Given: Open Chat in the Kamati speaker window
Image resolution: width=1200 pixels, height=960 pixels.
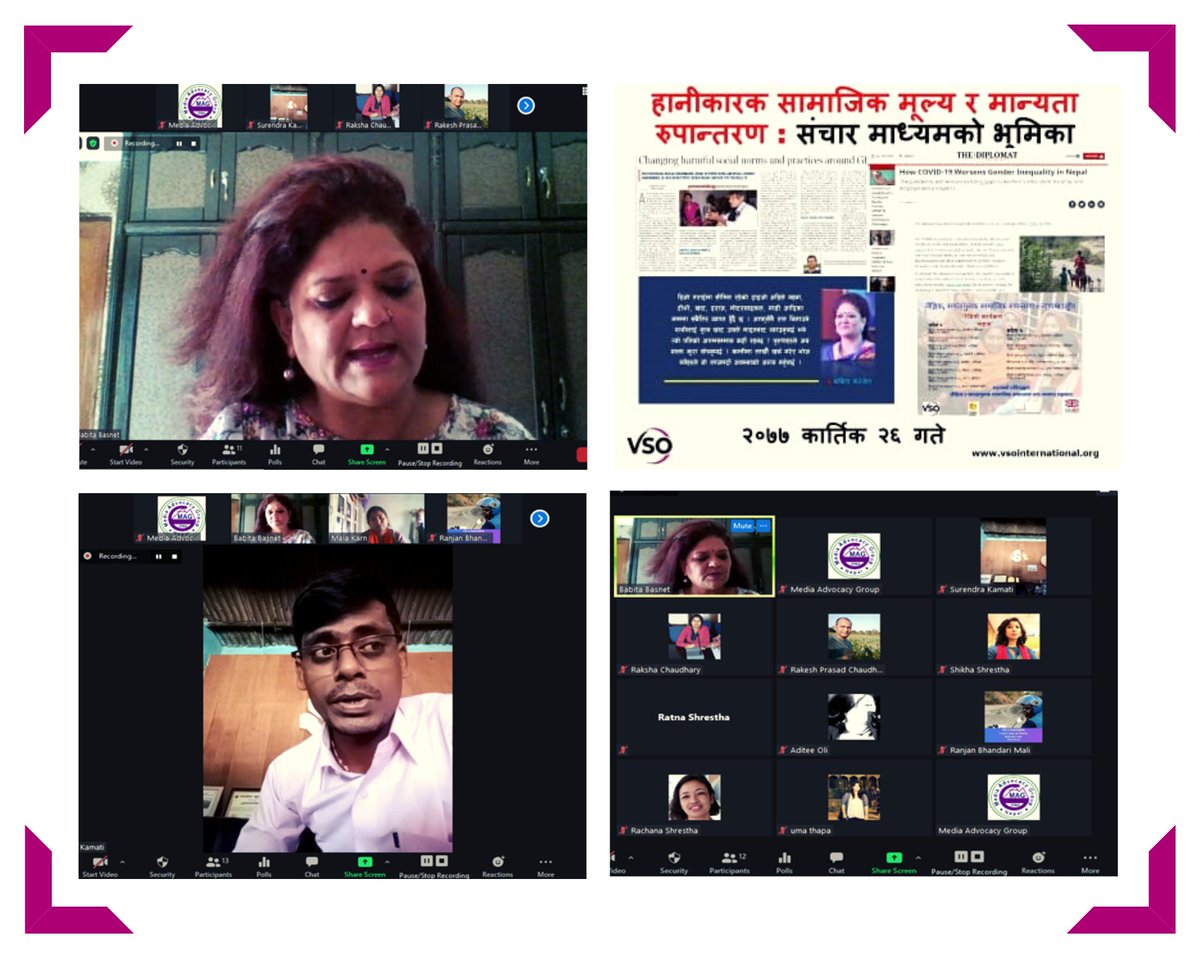Looking at the screenshot, I should 312,867.
